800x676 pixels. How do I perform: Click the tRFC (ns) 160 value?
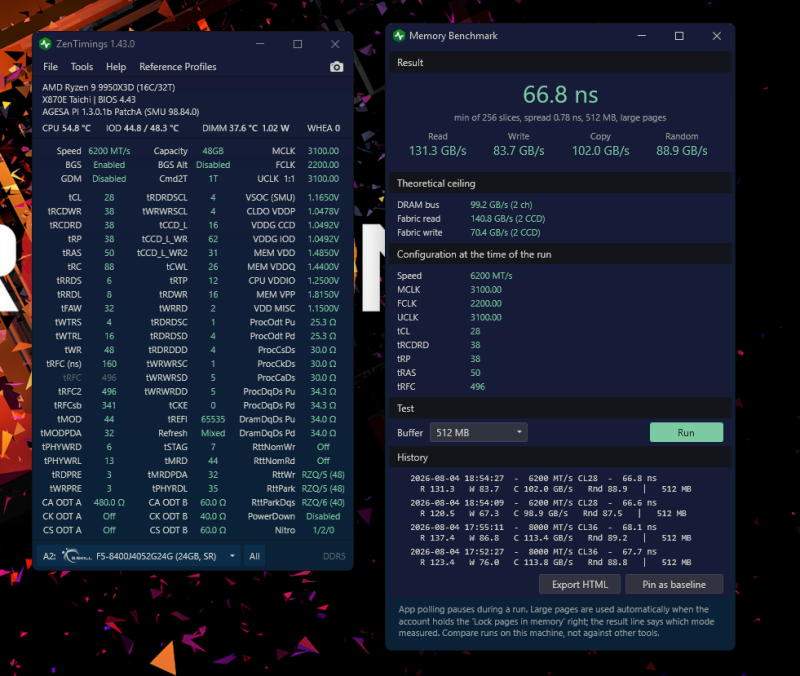pos(109,364)
